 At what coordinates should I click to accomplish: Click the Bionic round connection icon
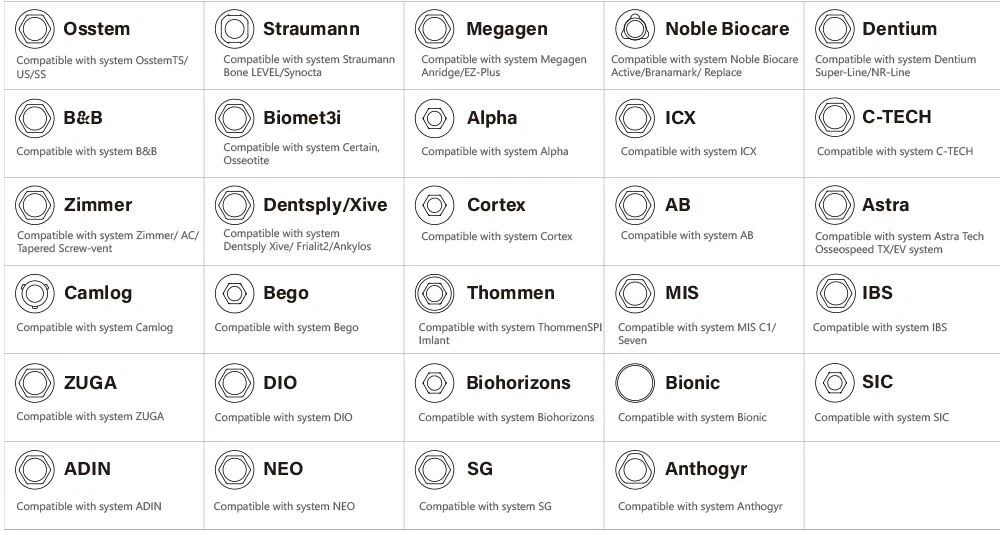pos(635,383)
